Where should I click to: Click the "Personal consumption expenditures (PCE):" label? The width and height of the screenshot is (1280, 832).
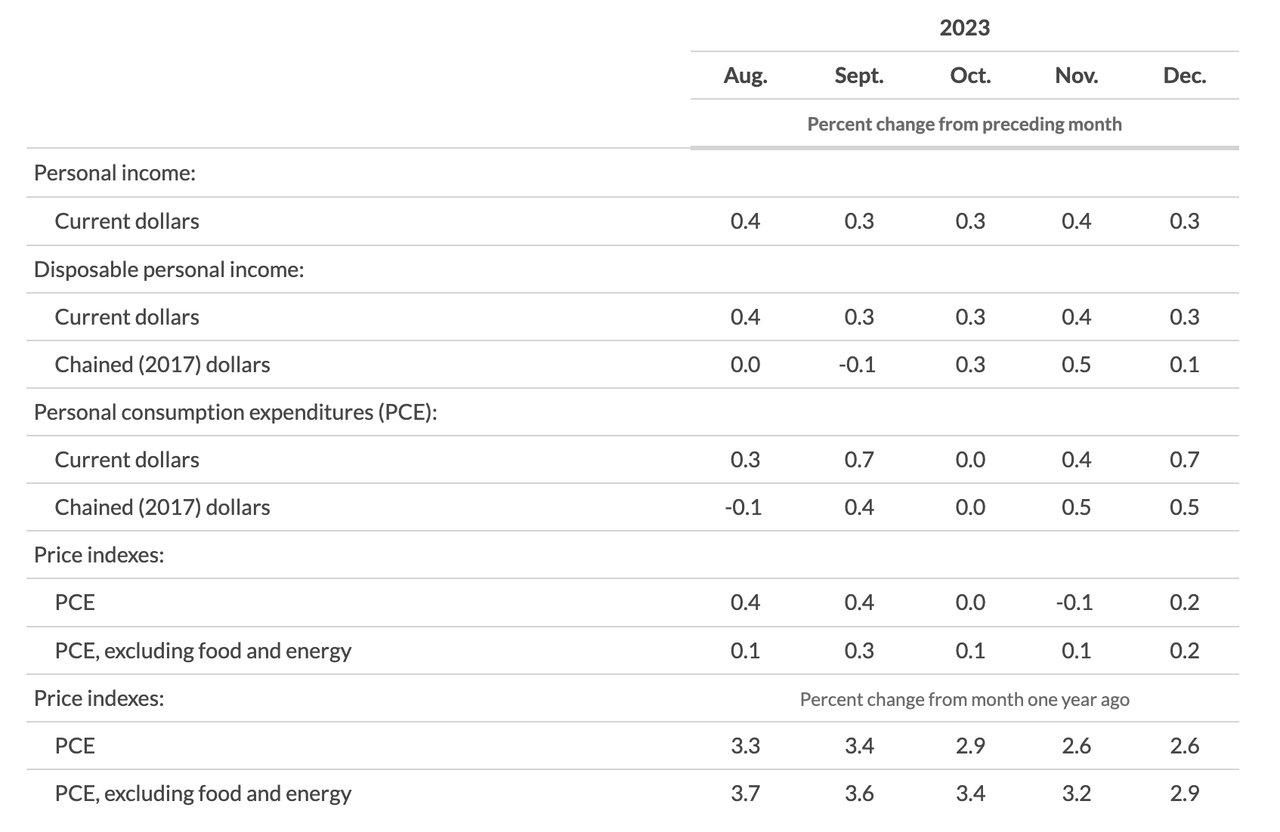coord(235,412)
